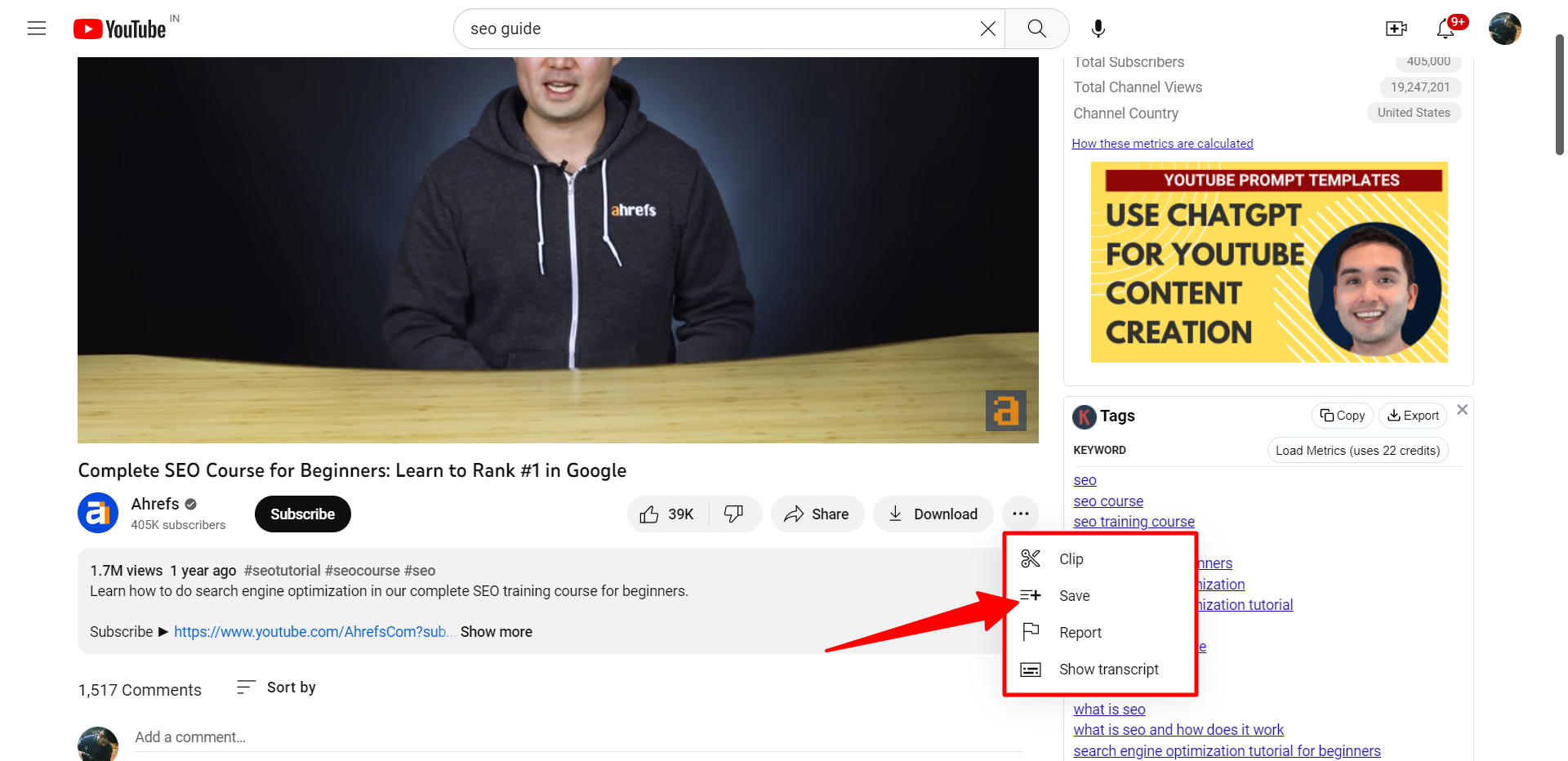Open the Sort by comments dropdown
This screenshot has width=1568, height=761.
pos(276,688)
